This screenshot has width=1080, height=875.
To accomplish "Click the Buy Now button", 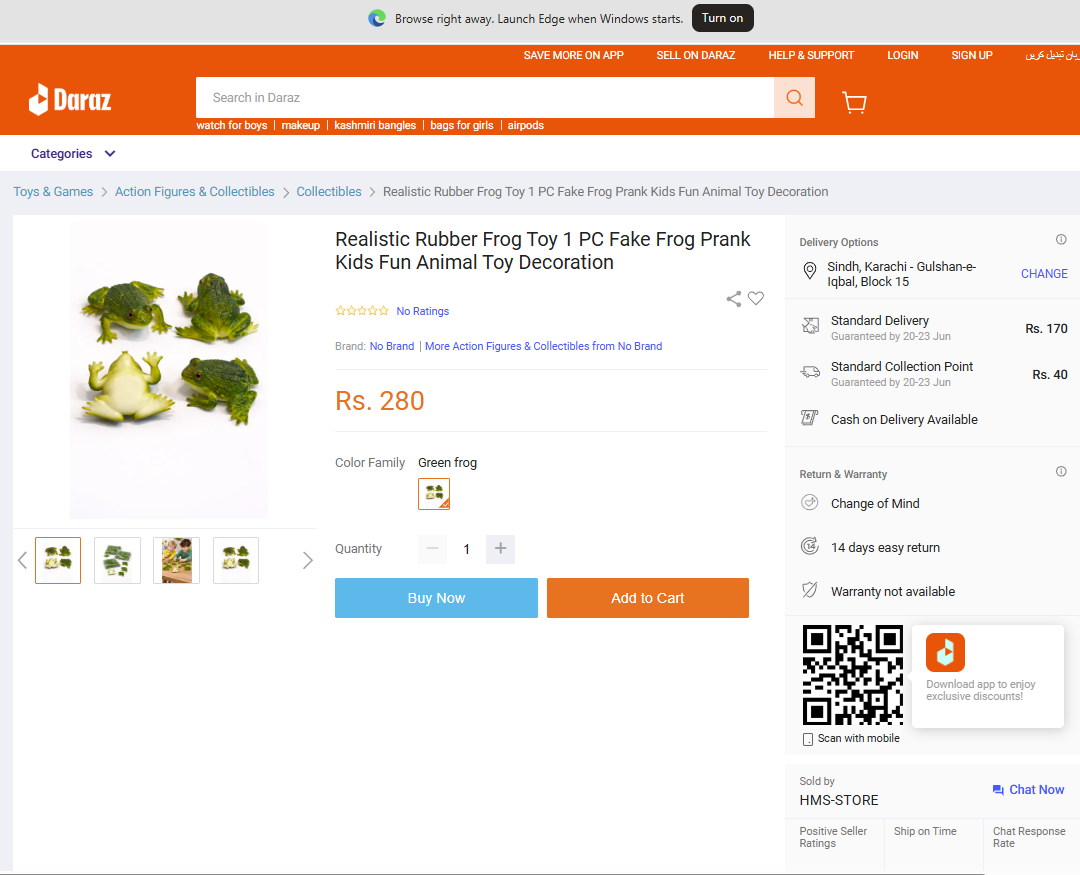I will click(436, 598).
